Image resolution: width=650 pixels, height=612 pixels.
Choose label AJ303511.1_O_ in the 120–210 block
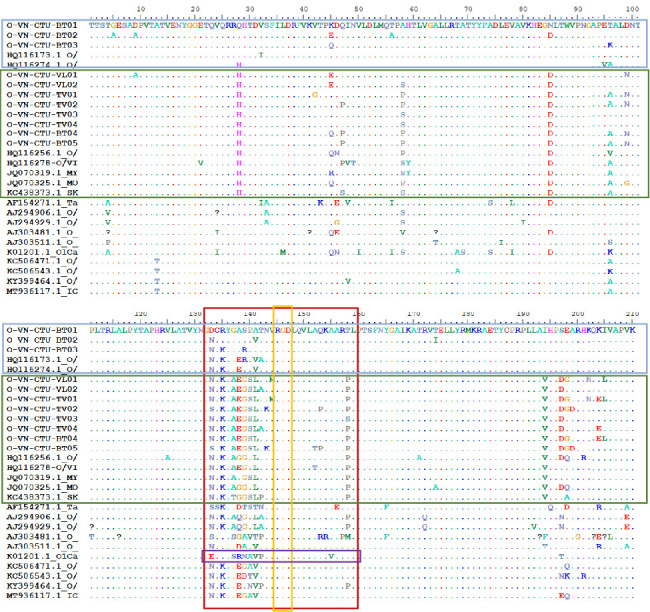(42, 546)
